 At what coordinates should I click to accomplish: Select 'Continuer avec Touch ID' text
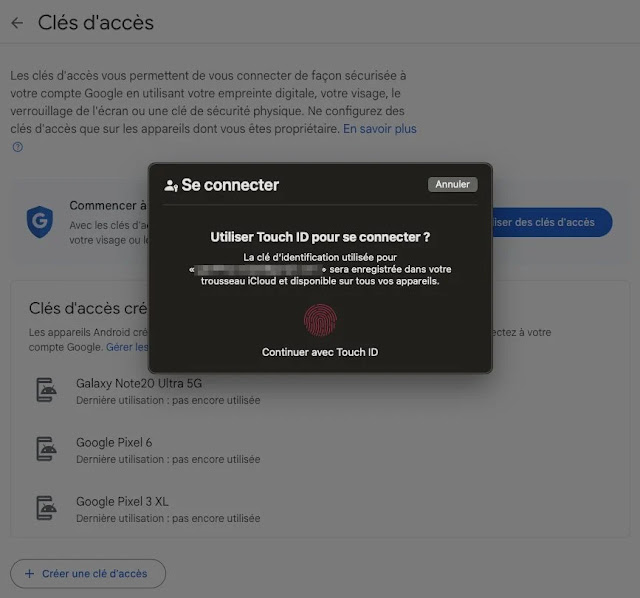320,352
